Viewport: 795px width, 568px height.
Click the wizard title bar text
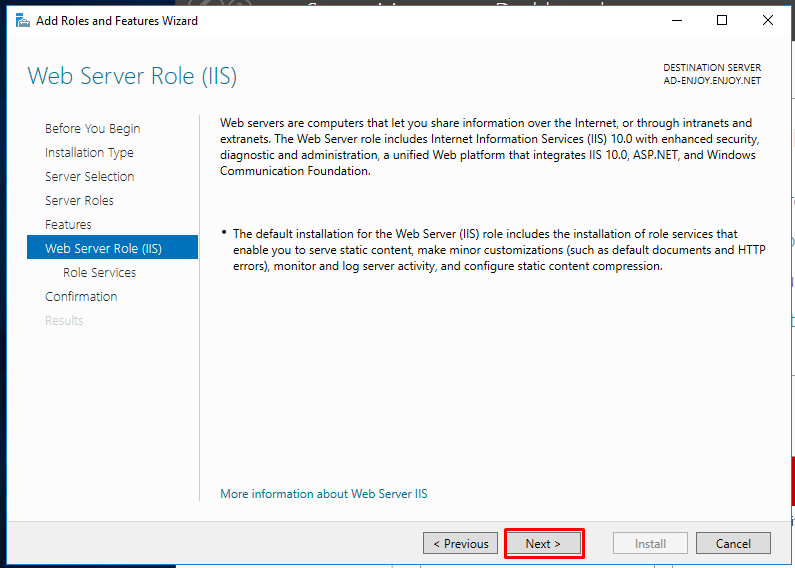(x=117, y=21)
